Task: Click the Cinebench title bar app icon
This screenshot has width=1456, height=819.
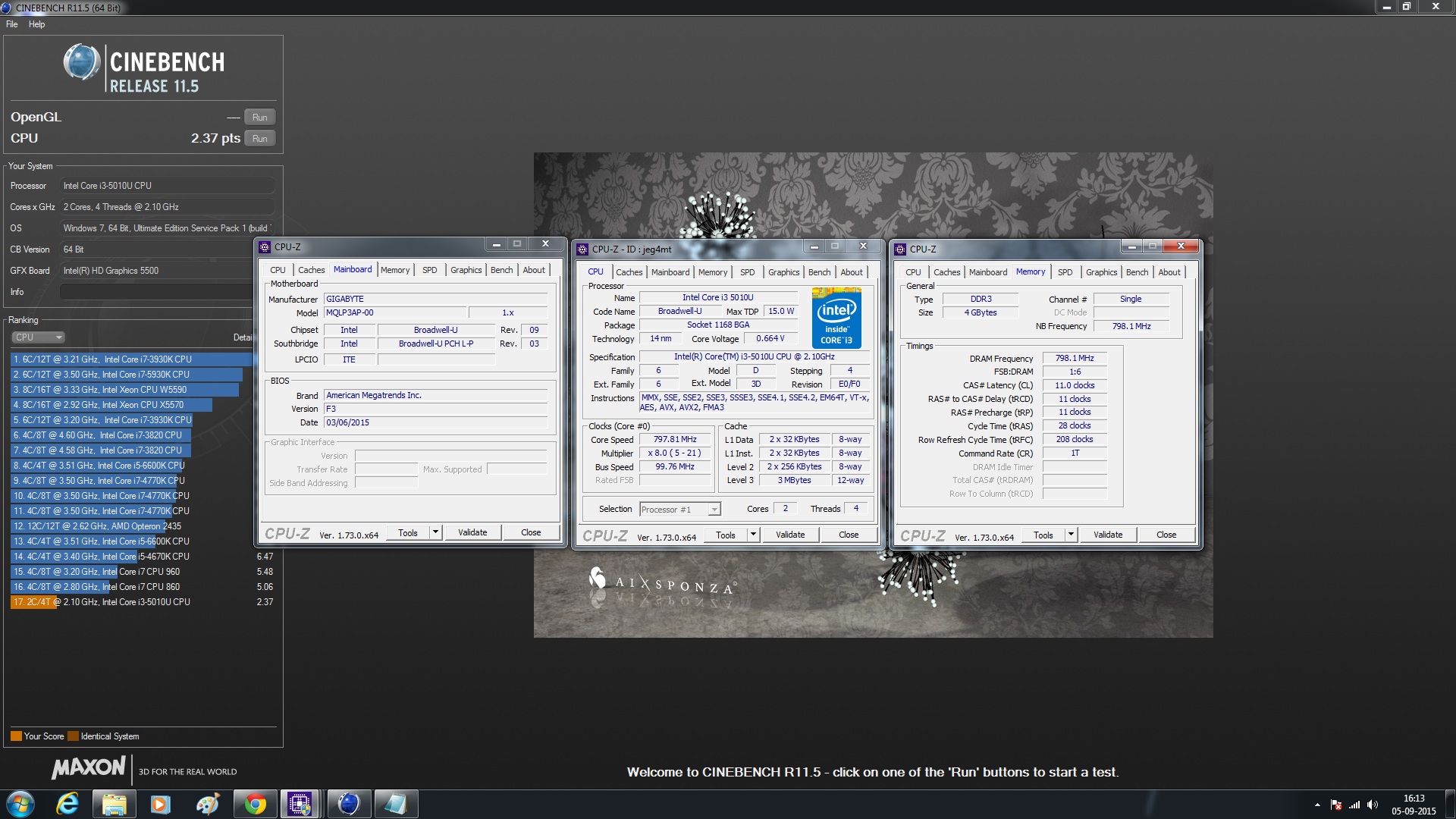Action: (7, 8)
